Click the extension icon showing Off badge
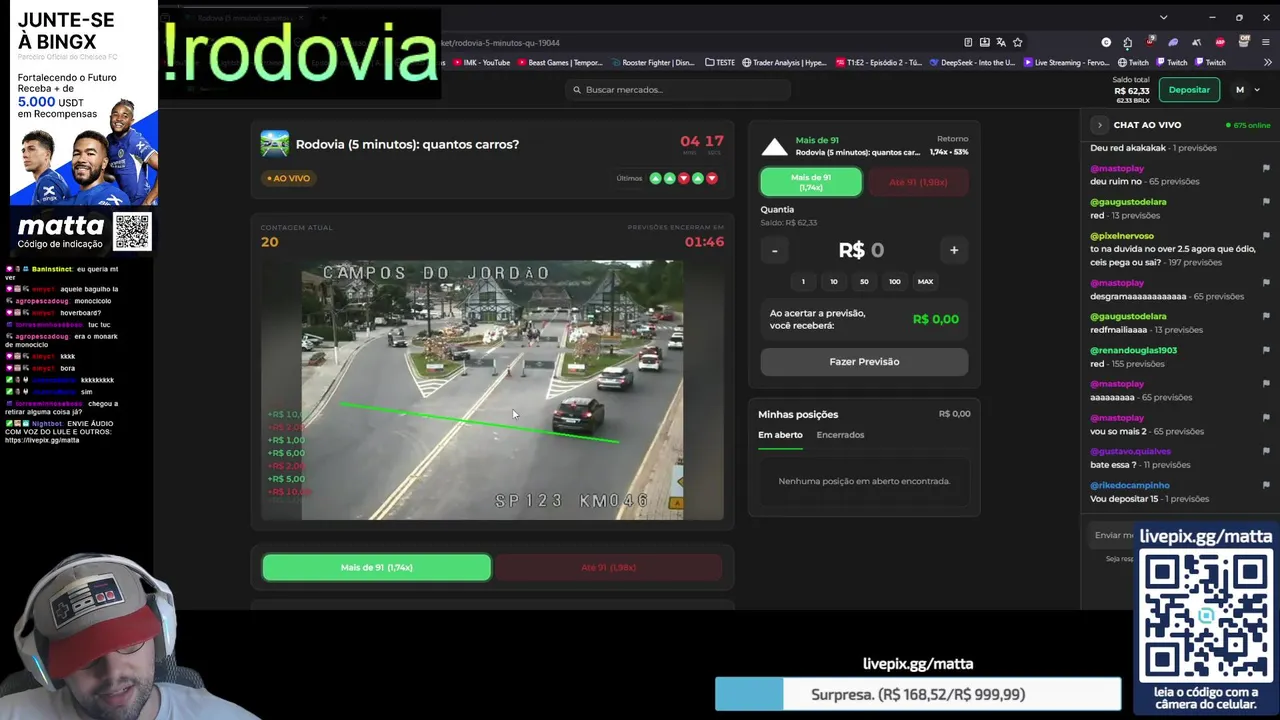This screenshot has height=720, width=1280. point(1244,42)
